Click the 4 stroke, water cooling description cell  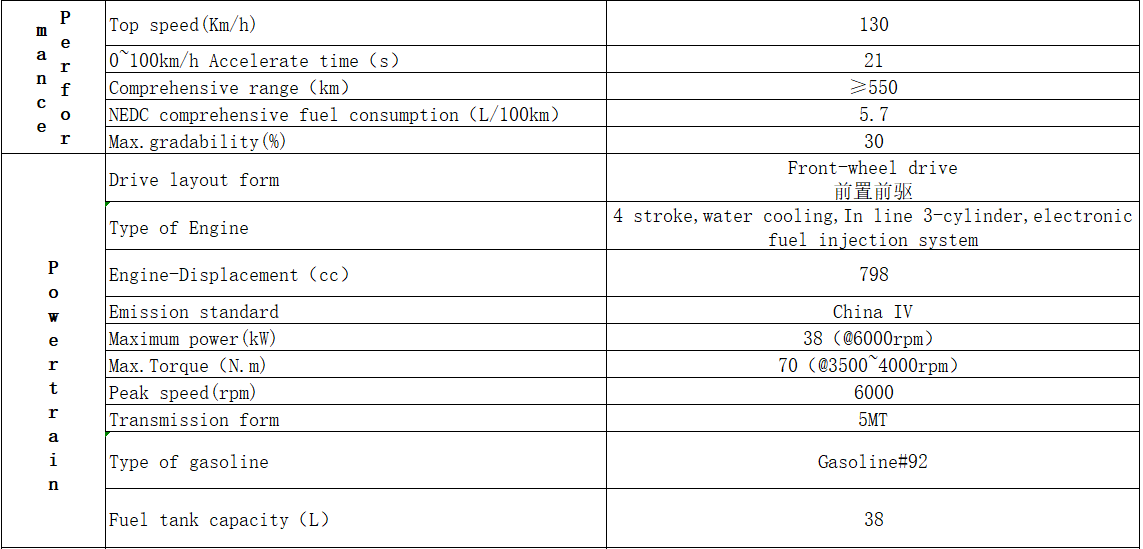(874, 226)
